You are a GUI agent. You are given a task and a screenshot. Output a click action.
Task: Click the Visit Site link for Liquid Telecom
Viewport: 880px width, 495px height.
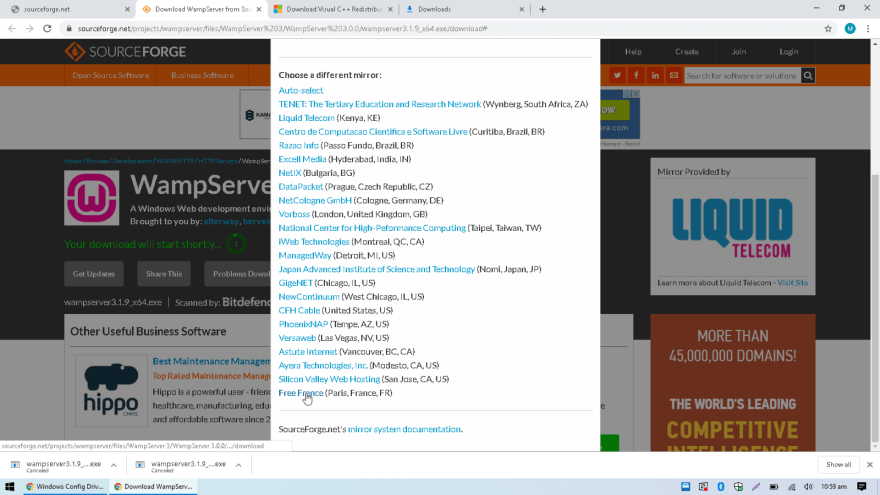point(792,283)
